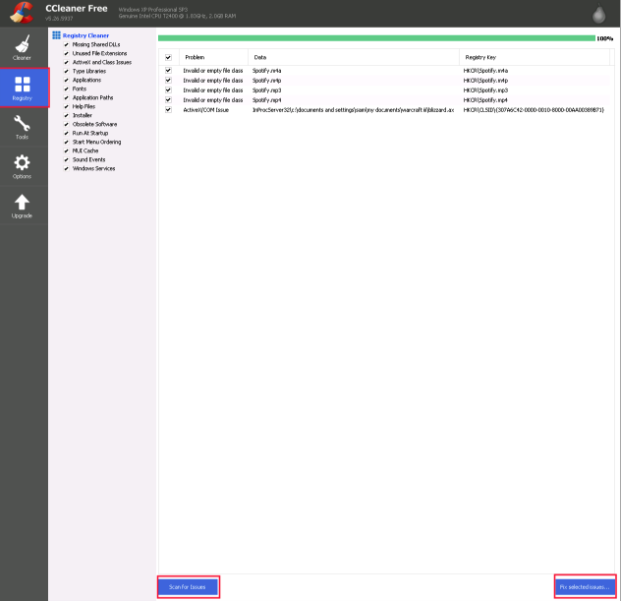This screenshot has height=601, width=622.
Task: Click the CCleaner logo icon
Action: (x=21, y=12)
